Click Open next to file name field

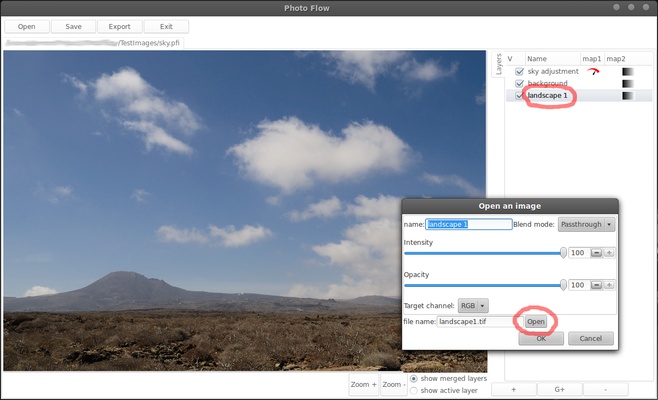[536, 321]
